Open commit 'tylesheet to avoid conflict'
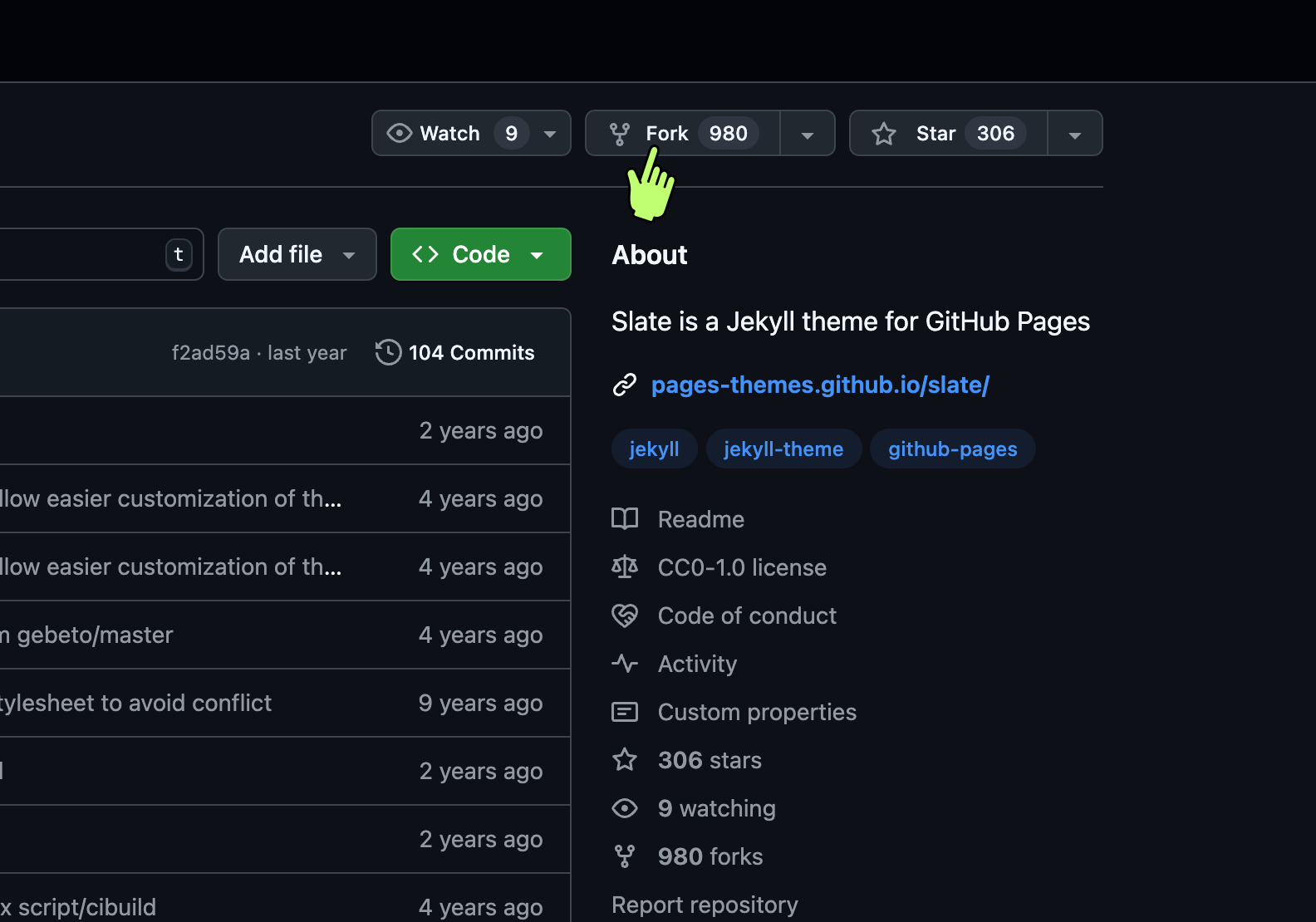Viewport: 1316px width, 922px height. [135, 703]
